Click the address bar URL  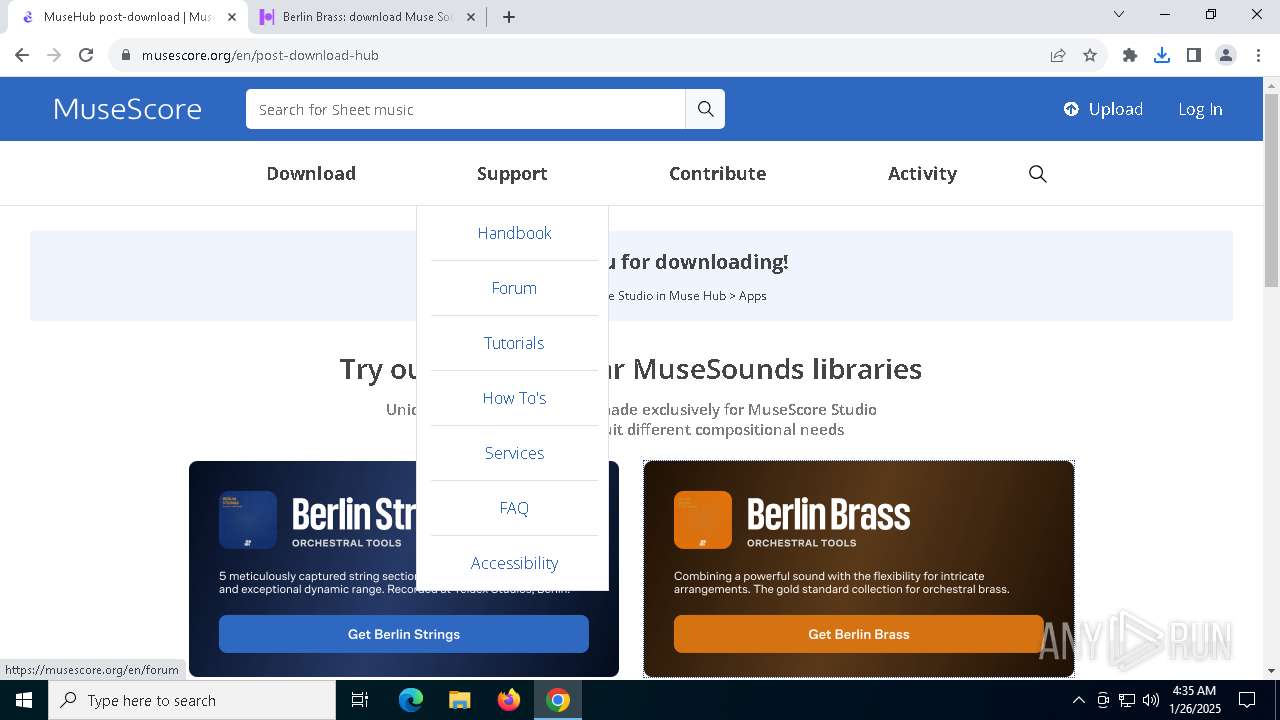(260, 55)
